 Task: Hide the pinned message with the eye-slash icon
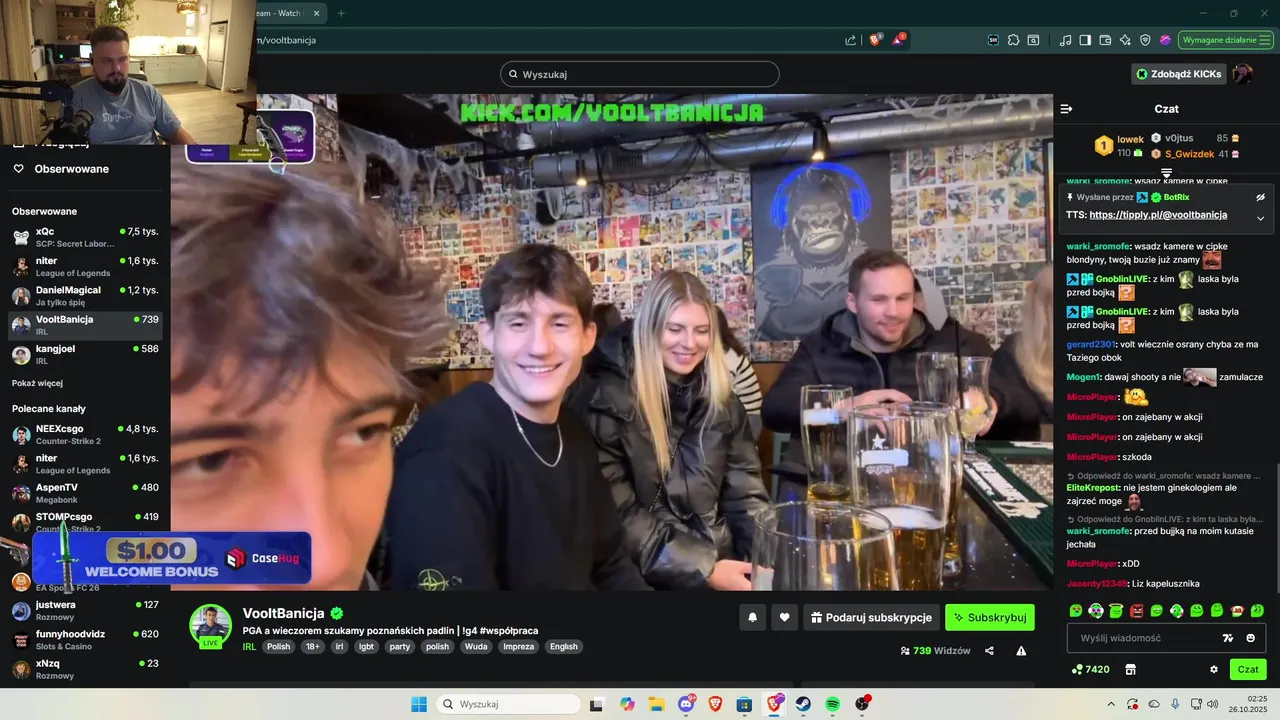[x=1260, y=197]
